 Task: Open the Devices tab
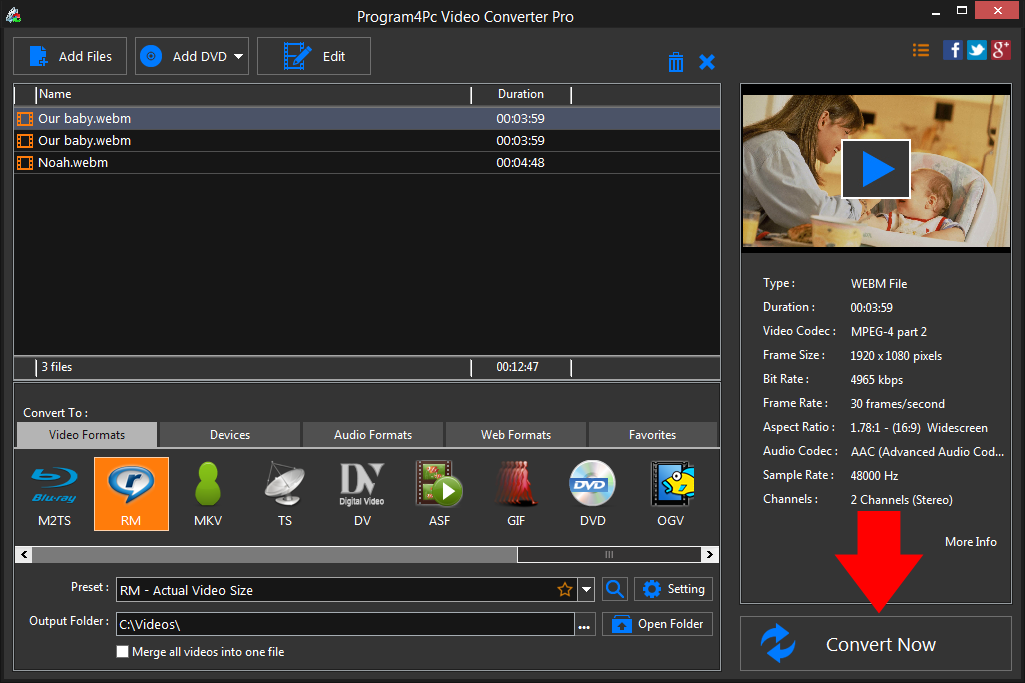pos(228,434)
